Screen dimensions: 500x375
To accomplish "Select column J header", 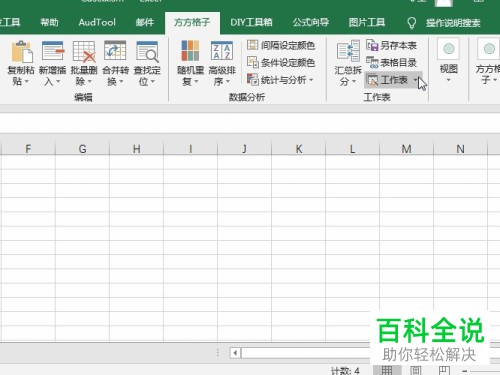I will pos(244,149).
